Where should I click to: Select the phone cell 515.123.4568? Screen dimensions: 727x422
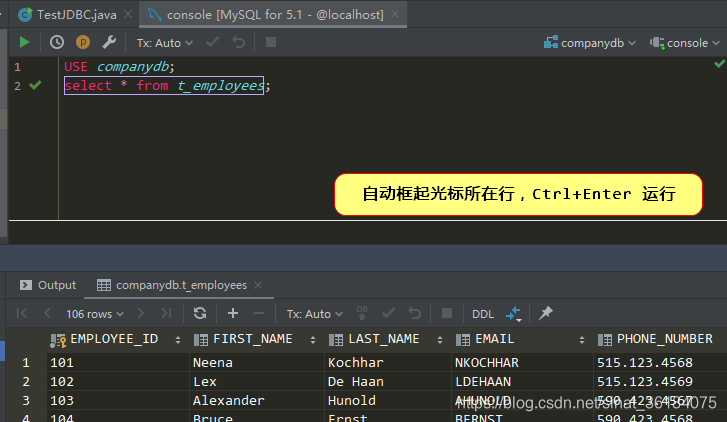point(660,363)
